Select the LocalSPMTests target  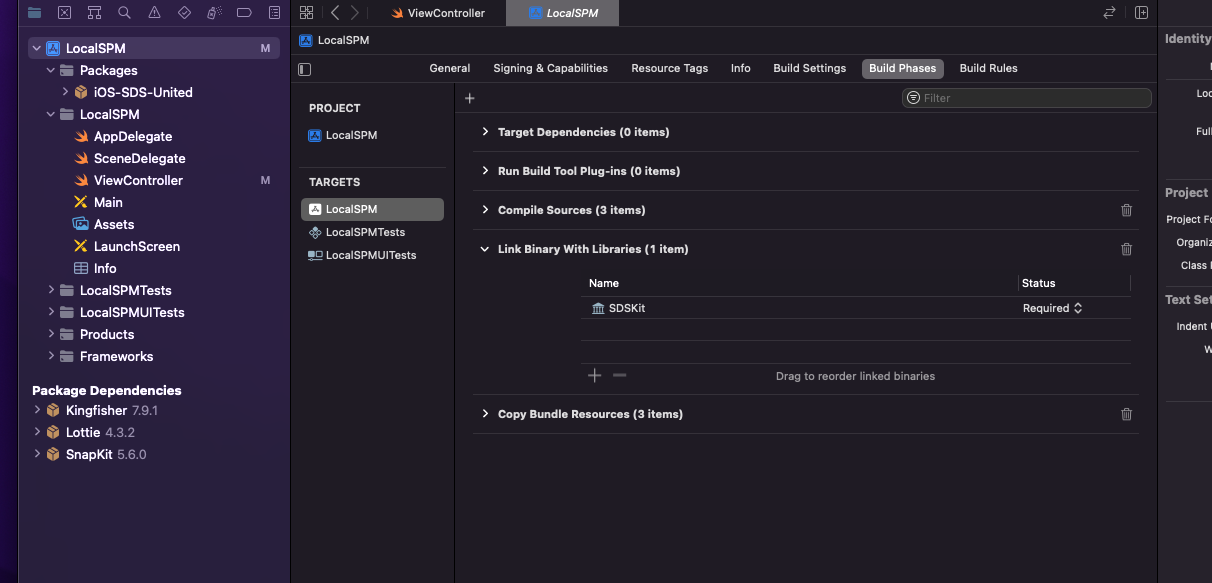pos(356,232)
